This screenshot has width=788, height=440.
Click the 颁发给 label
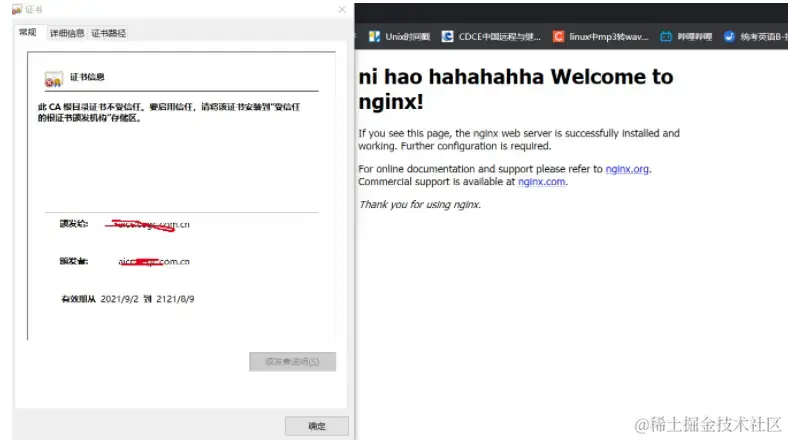[74, 224]
